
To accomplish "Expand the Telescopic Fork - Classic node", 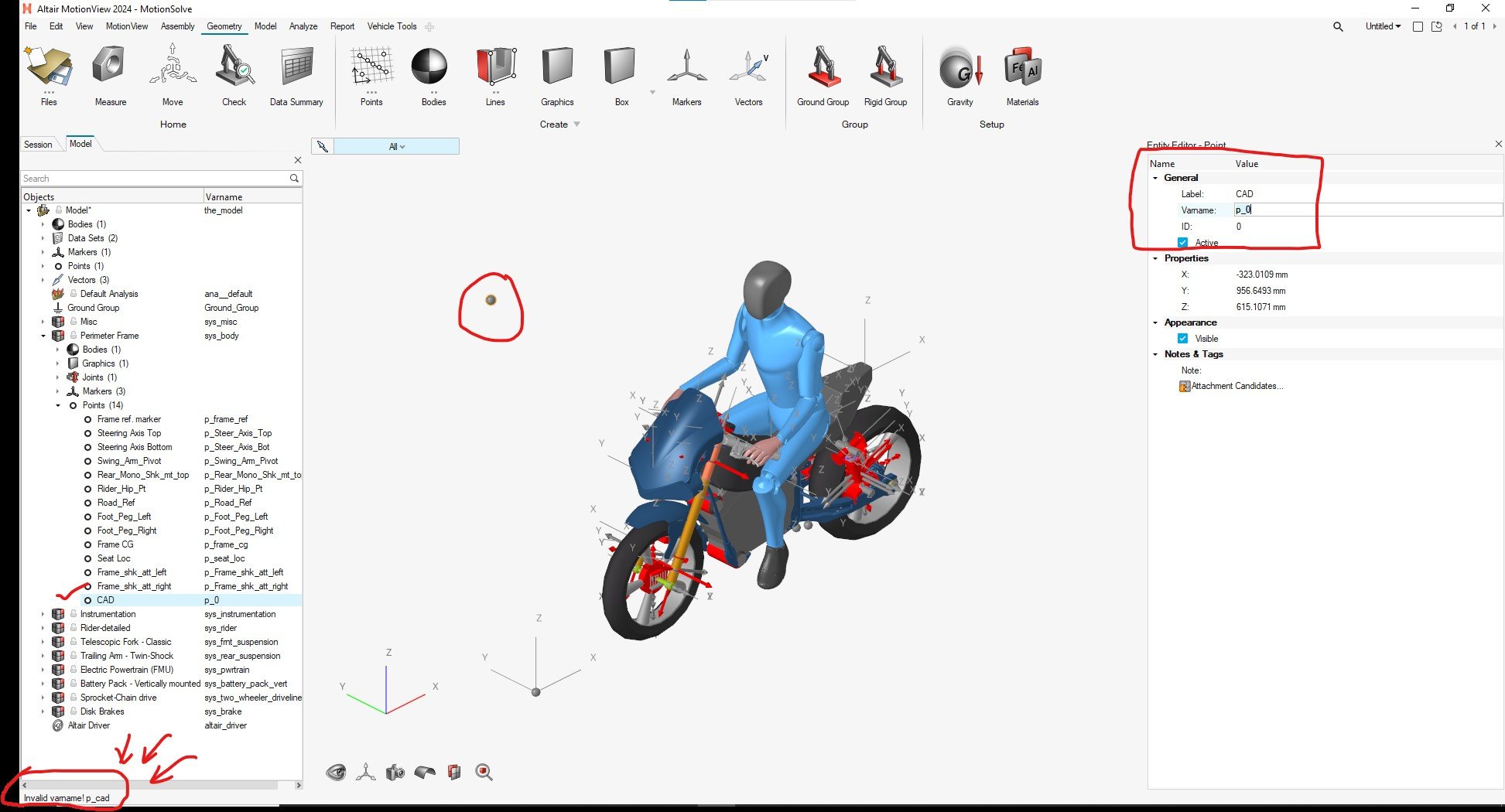I will [x=43, y=642].
